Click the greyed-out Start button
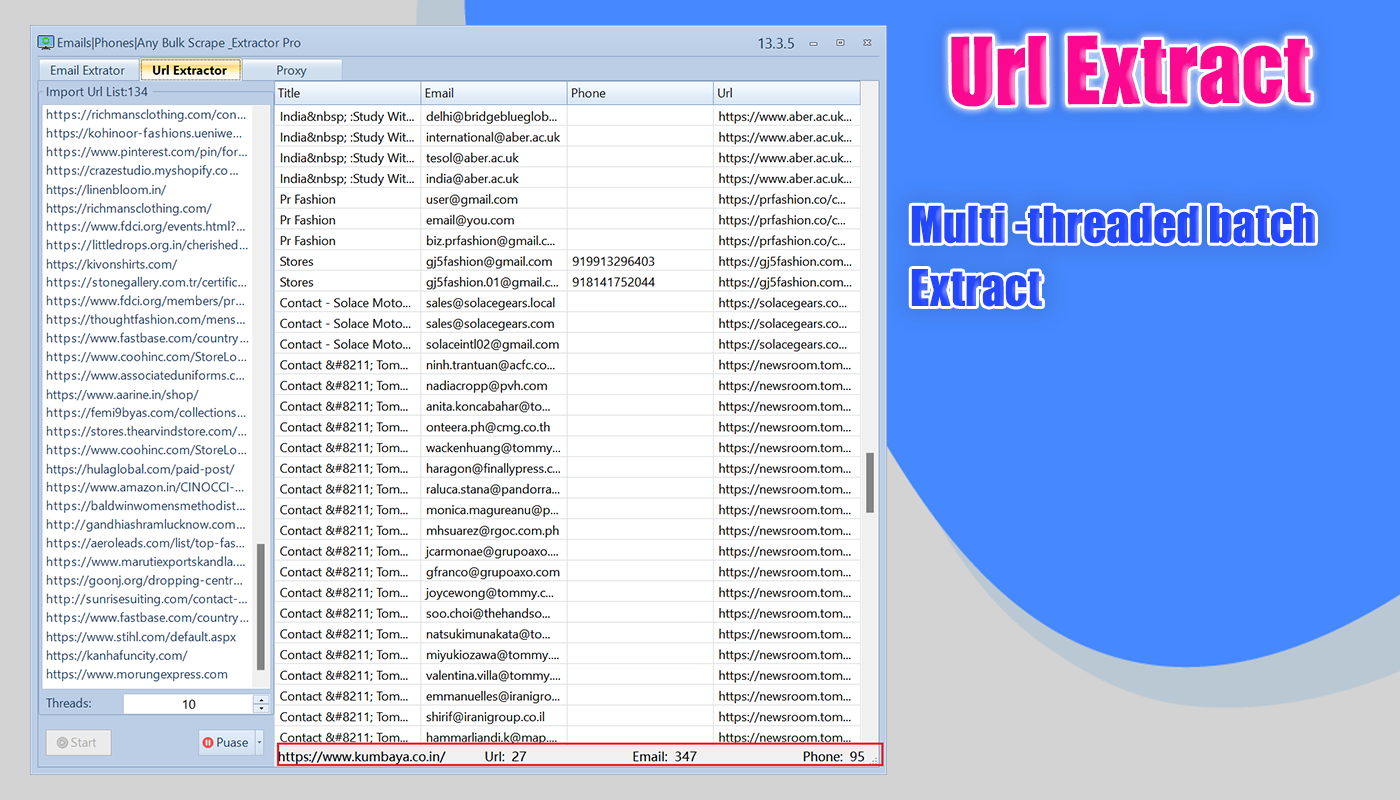The image size is (1400, 800). click(78, 743)
